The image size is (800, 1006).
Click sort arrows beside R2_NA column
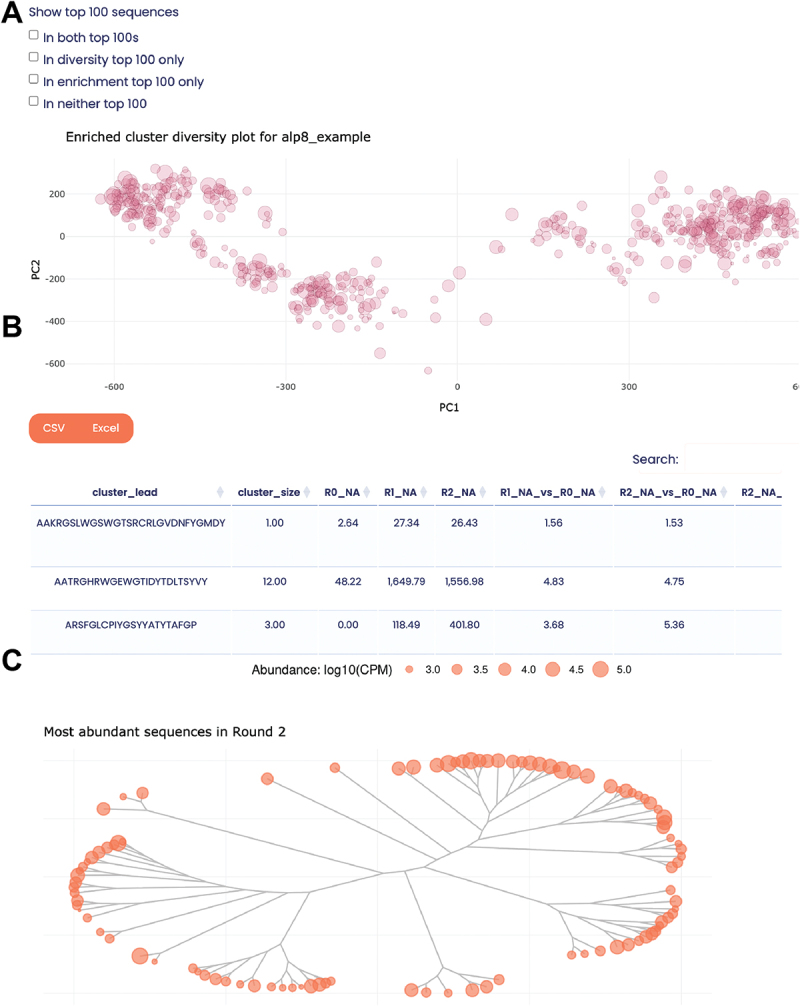[482, 492]
